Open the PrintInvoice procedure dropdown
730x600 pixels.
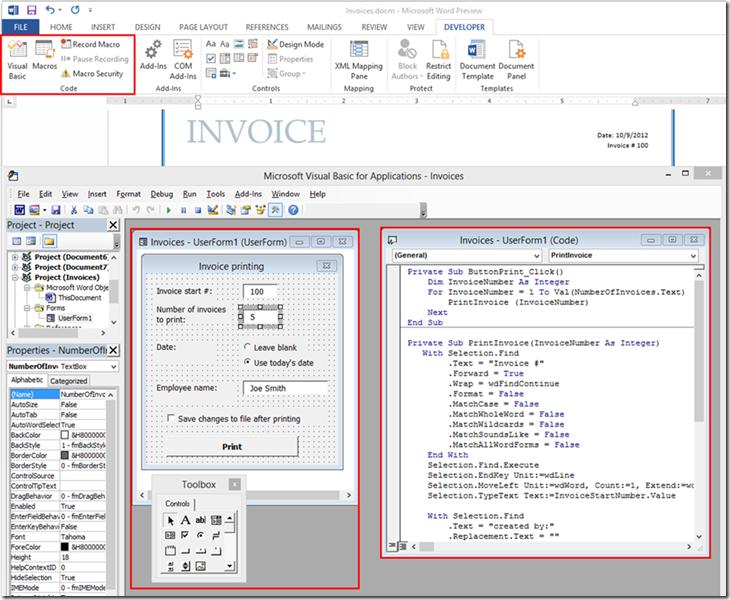(x=693, y=256)
